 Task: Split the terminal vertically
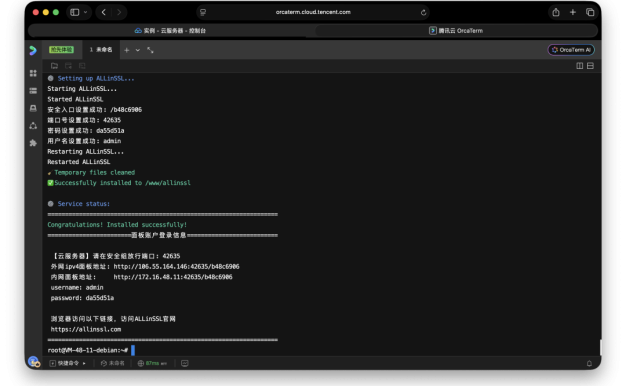coord(580,66)
